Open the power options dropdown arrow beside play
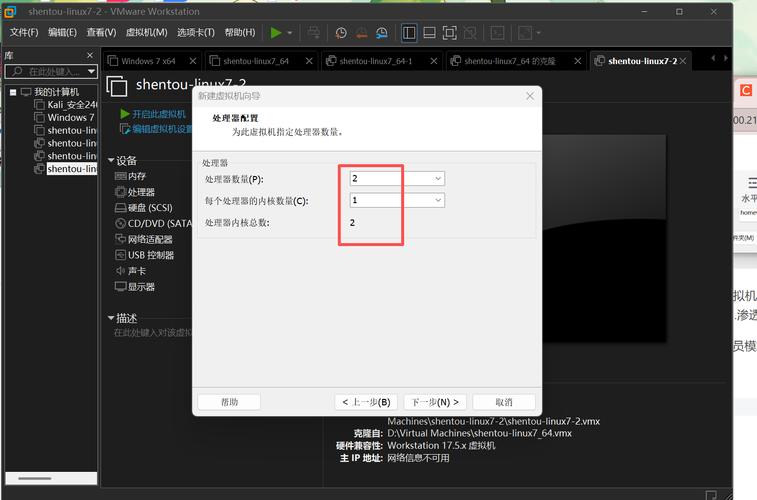Image resolution: width=757 pixels, height=500 pixels. click(x=290, y=33)
